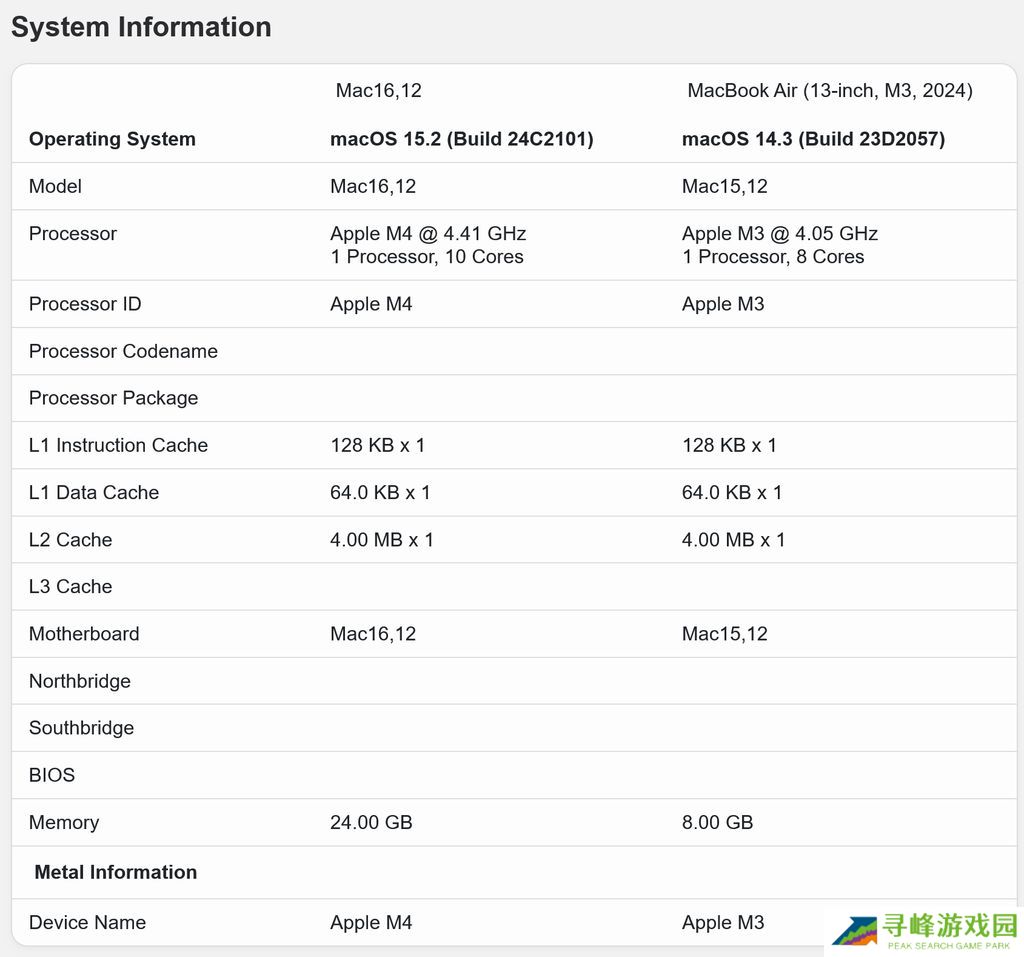Click the L2 Cache row label
Image resolution: width=1024 pixels, height=957 pixels.
[x=70, y=540]
